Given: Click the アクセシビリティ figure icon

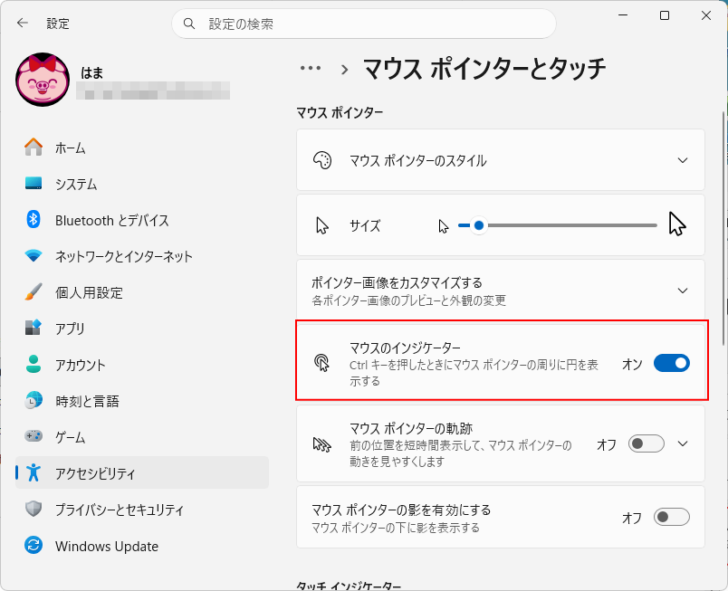Looking at the screenshot, I should click(x=33, y=473).
